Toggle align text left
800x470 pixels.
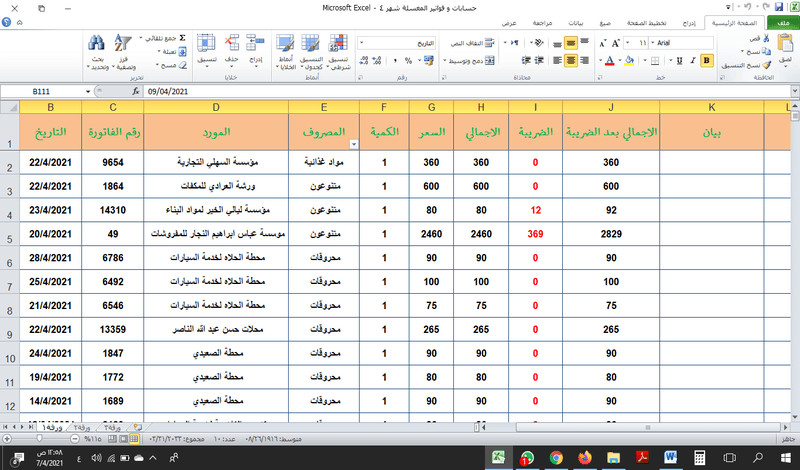558,60
